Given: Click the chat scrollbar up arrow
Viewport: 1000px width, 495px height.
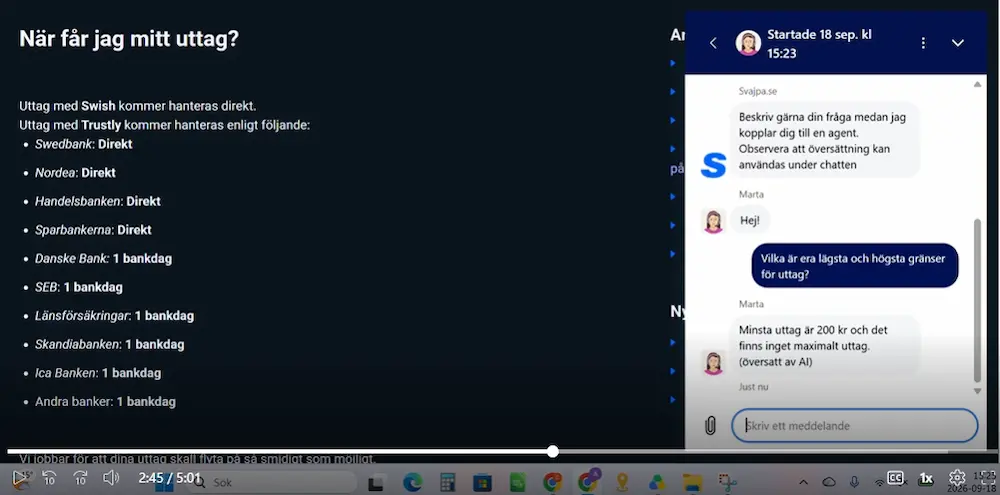Looking at the screenshot, I should pyautogui.click(x=977, y=84).
